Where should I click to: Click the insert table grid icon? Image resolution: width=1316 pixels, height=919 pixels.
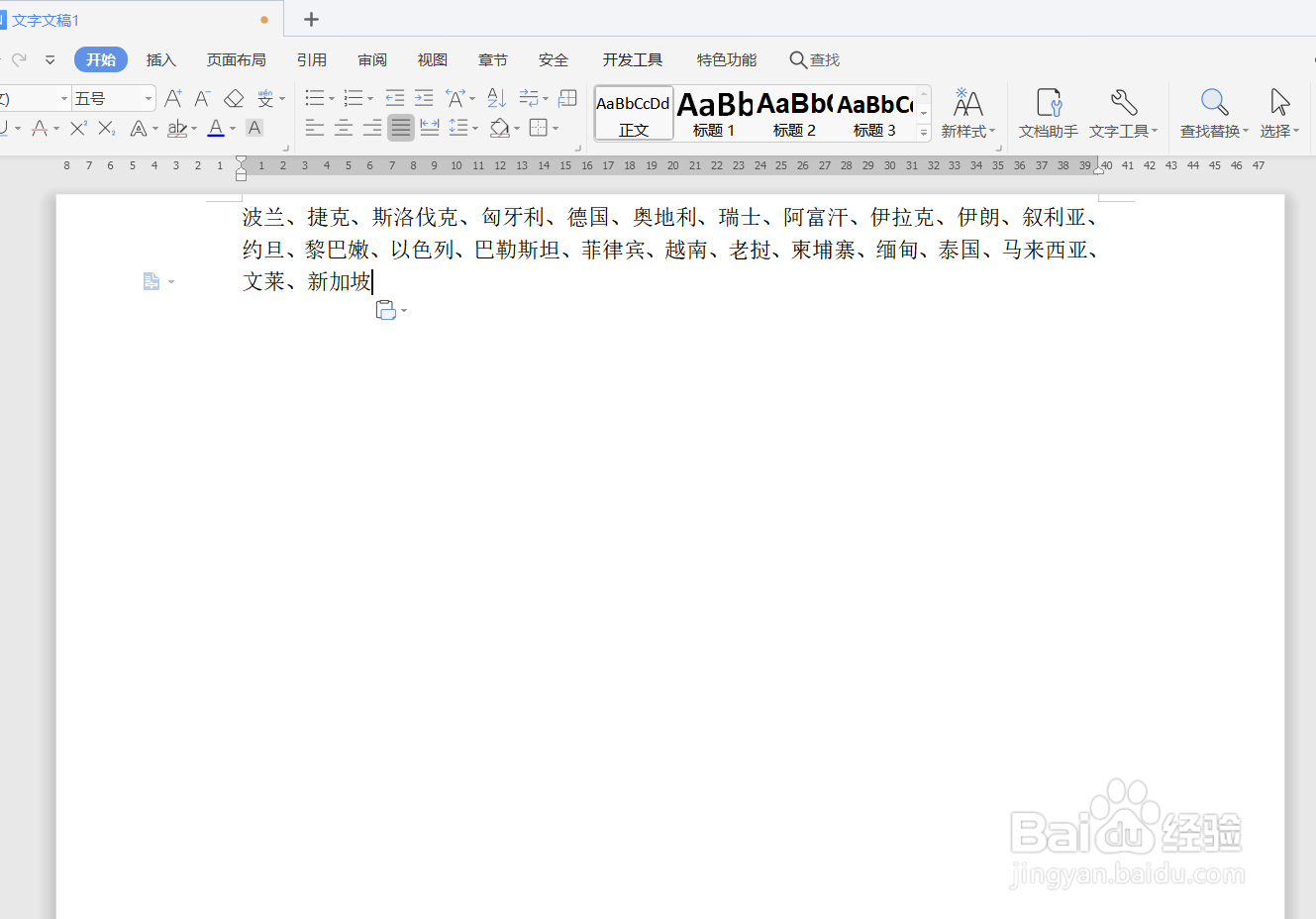click(567, 98)
